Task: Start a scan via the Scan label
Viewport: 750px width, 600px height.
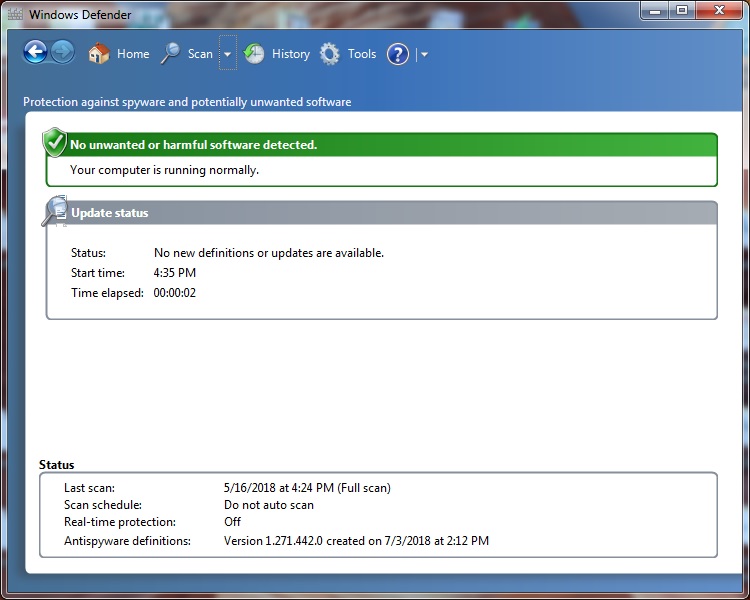Action: click(200, 54)
